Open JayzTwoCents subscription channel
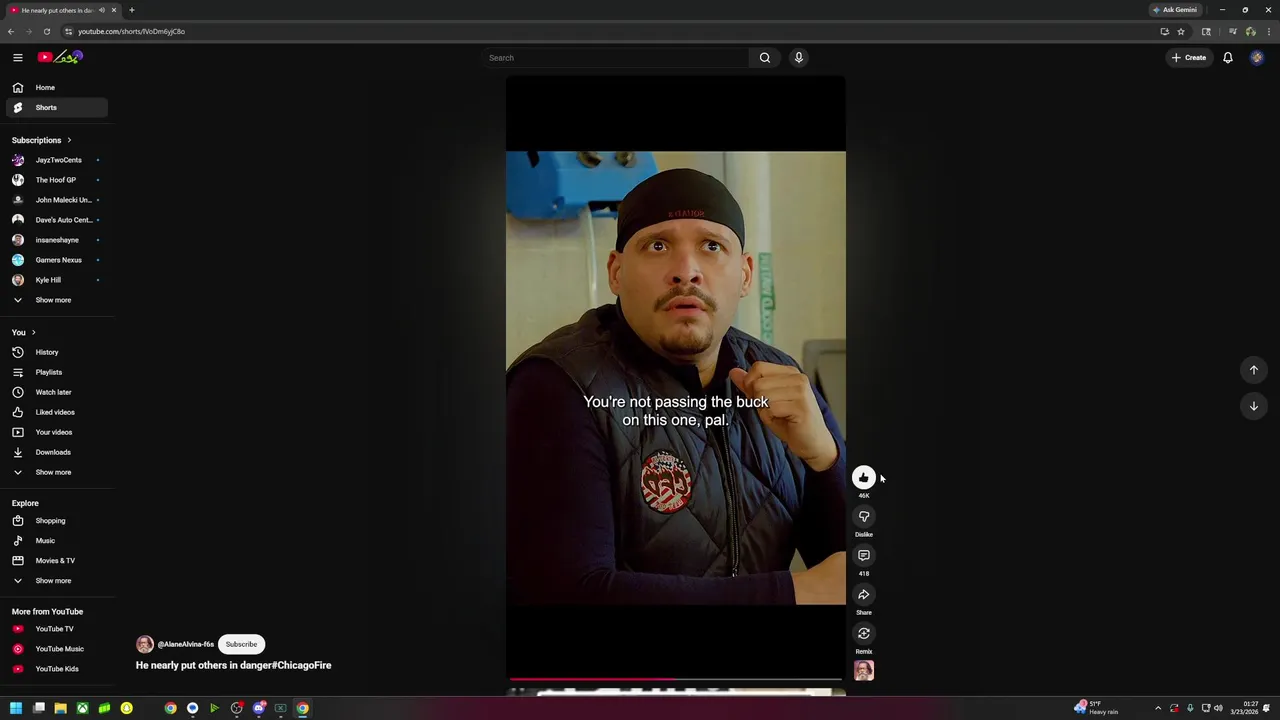This screenshot has height=720, width=1280. [56, 160]
